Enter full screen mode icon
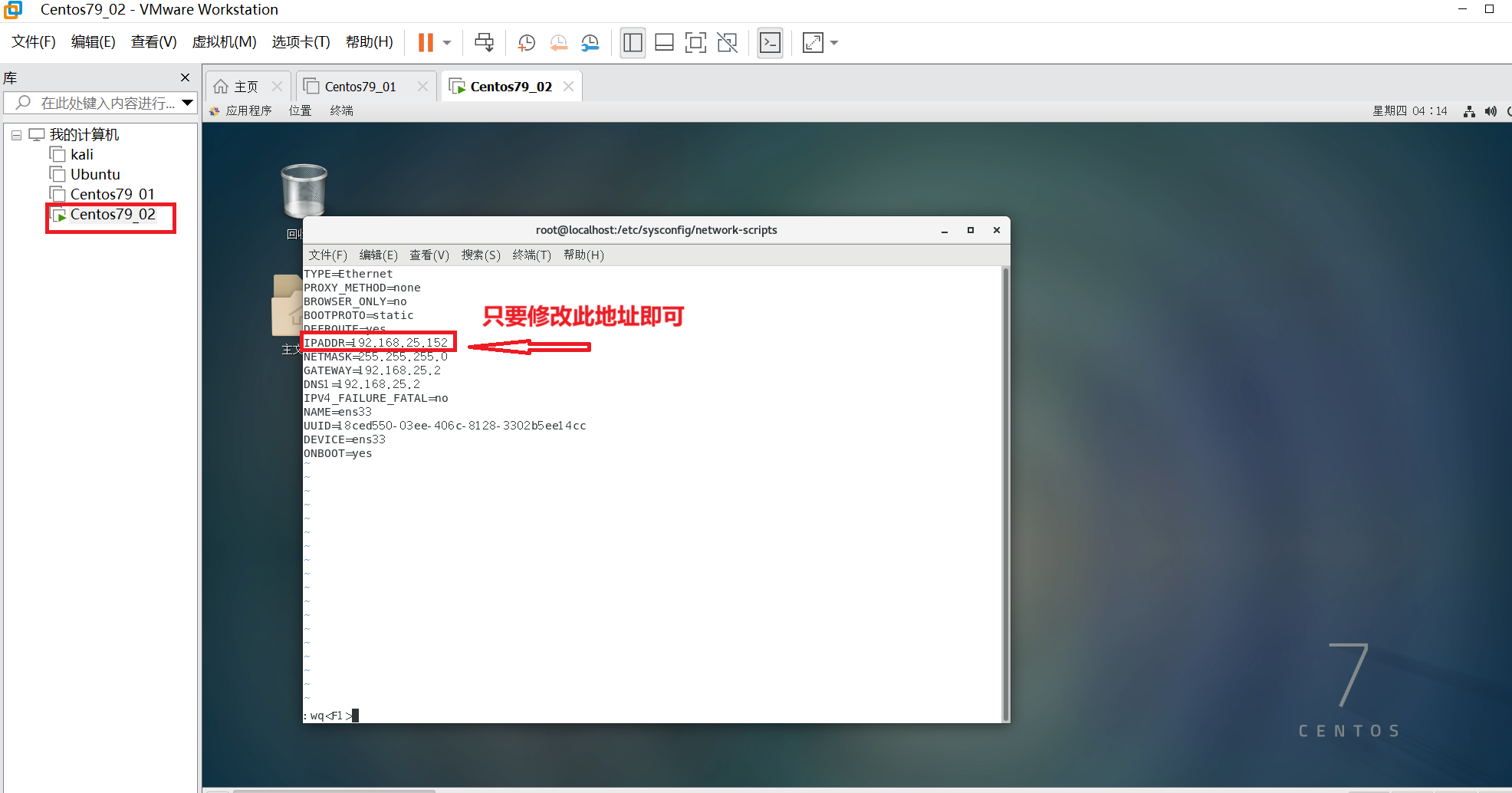The width and height of the screenshot is (1512, 793). tap(695, 43)
